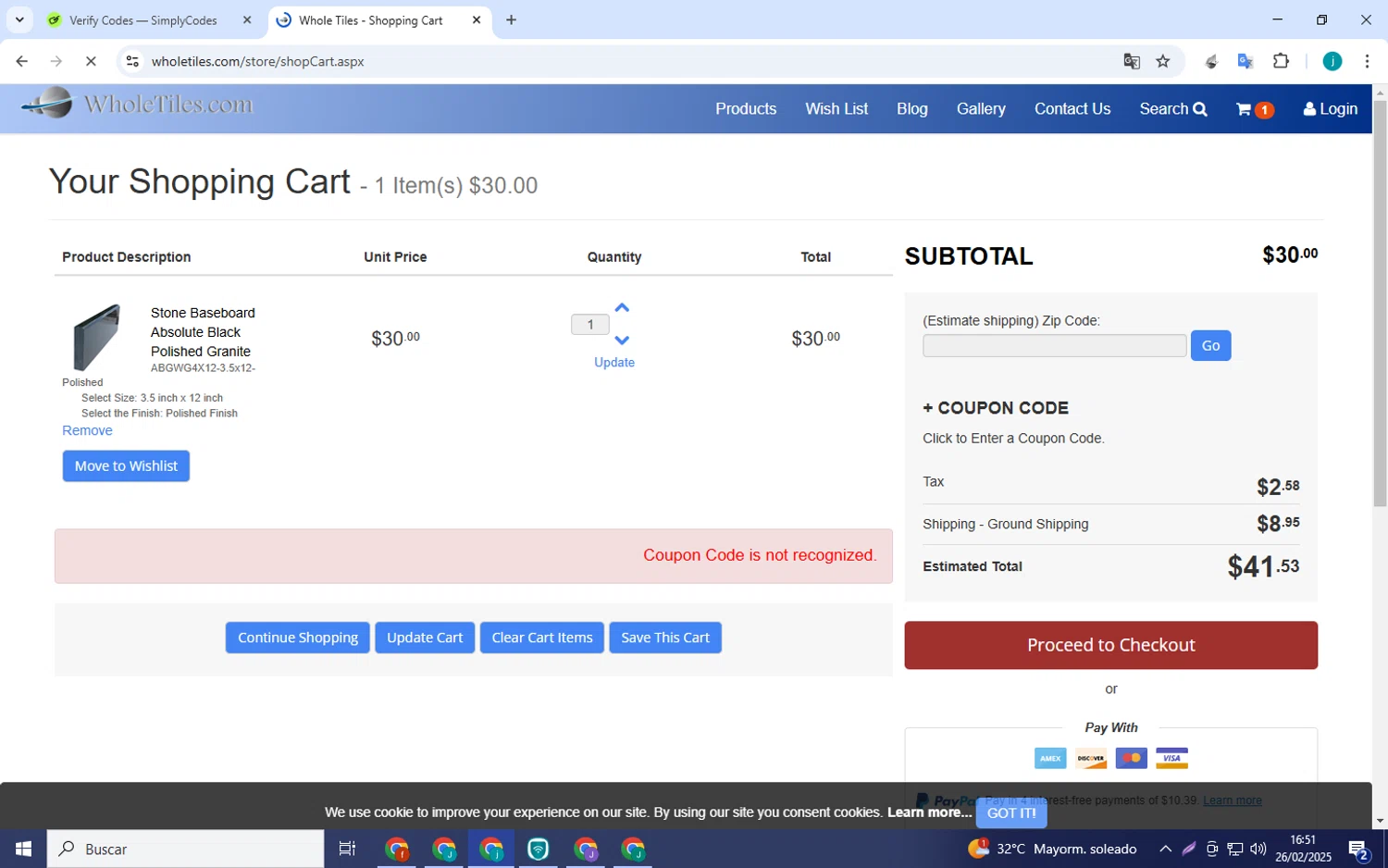This screenshot has height=868, width=1388.
Task: Switch to the Verify Codes SimplyCodes tab
Action: pos(143,20)
